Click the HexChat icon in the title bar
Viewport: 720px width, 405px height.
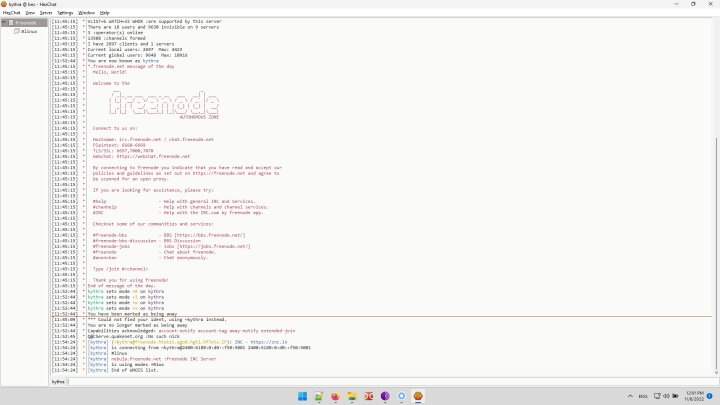pyautogui.click(x=4, y=4)
